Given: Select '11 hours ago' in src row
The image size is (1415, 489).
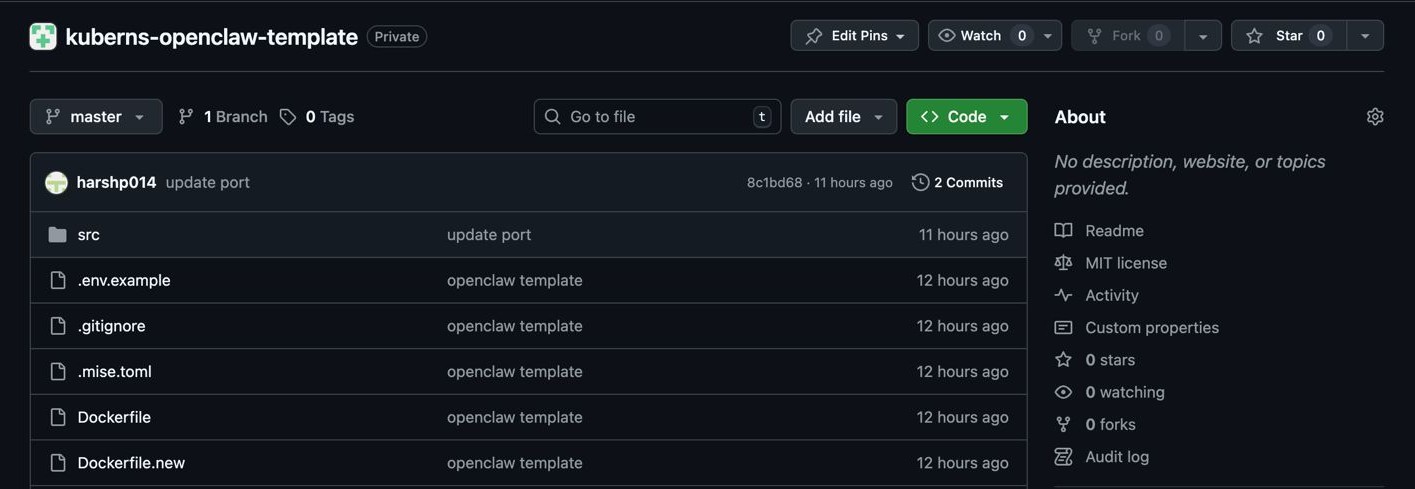Looking at the screenshot, I should point(964,235).
